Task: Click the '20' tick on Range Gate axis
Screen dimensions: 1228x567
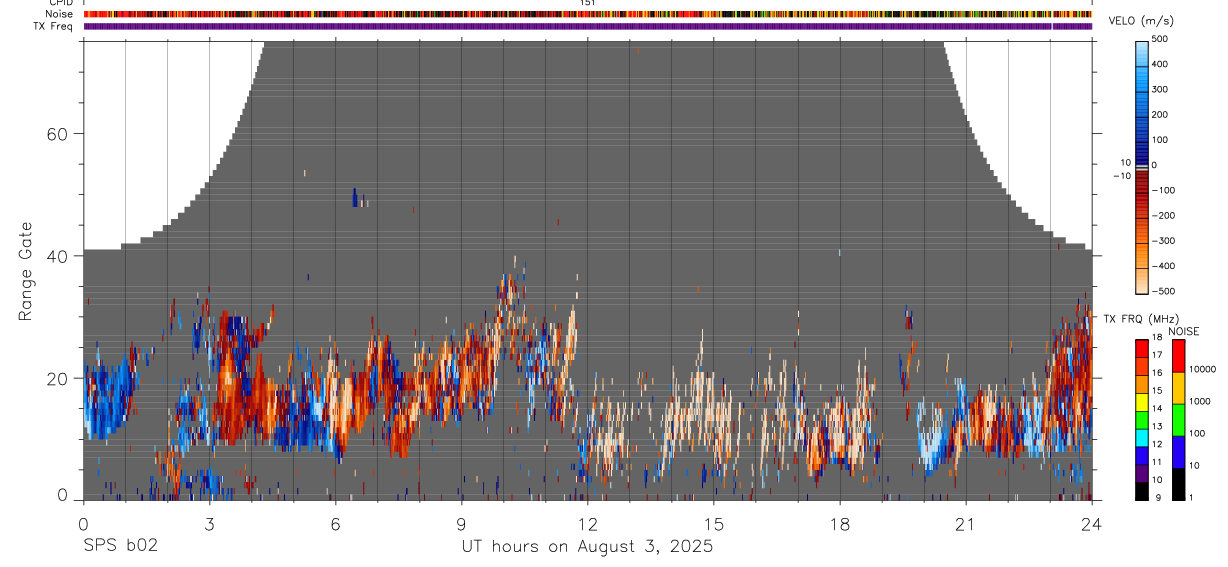Action: tap(59, 378)
